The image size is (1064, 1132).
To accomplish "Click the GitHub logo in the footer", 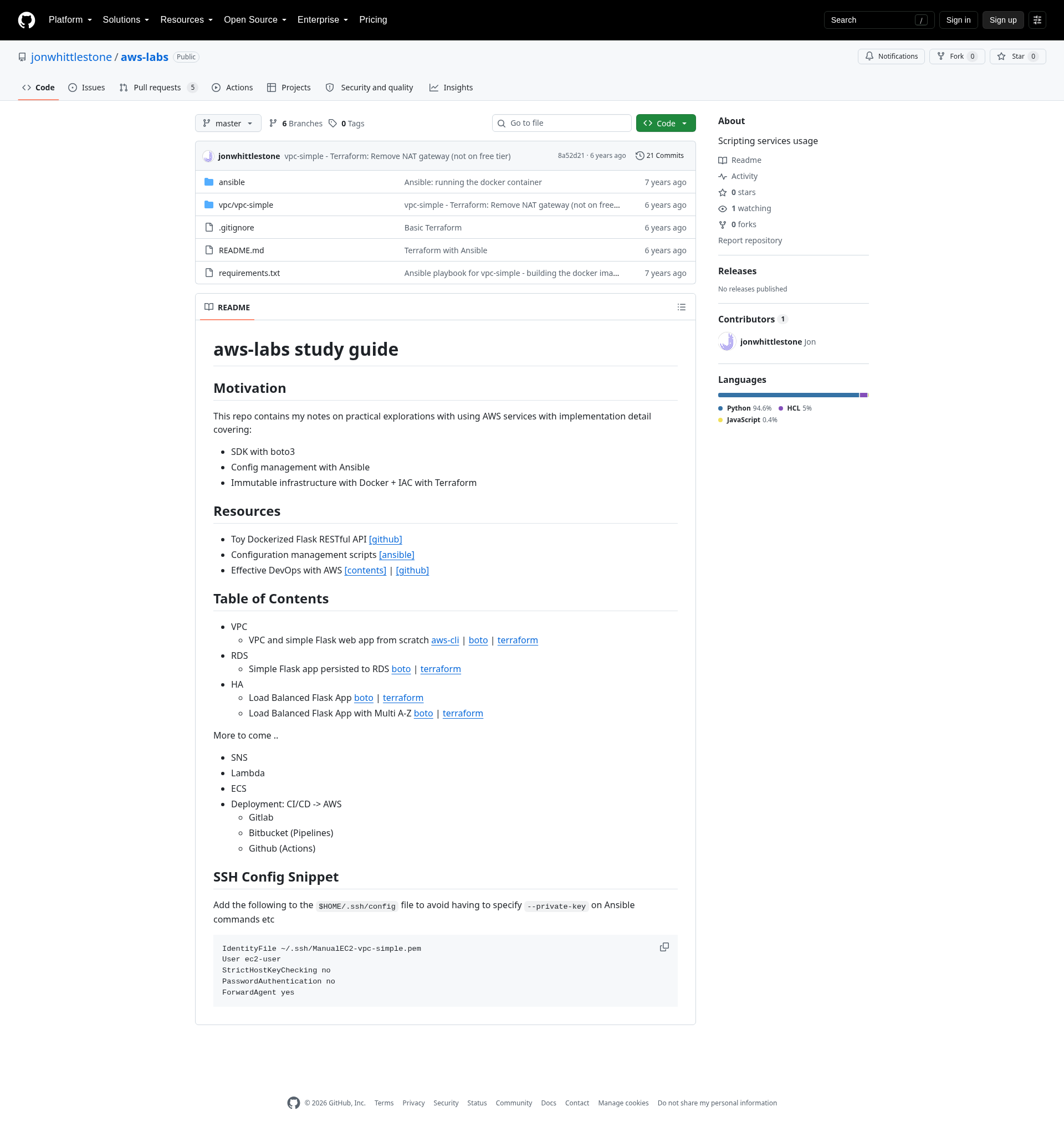I will (293, 1103).
